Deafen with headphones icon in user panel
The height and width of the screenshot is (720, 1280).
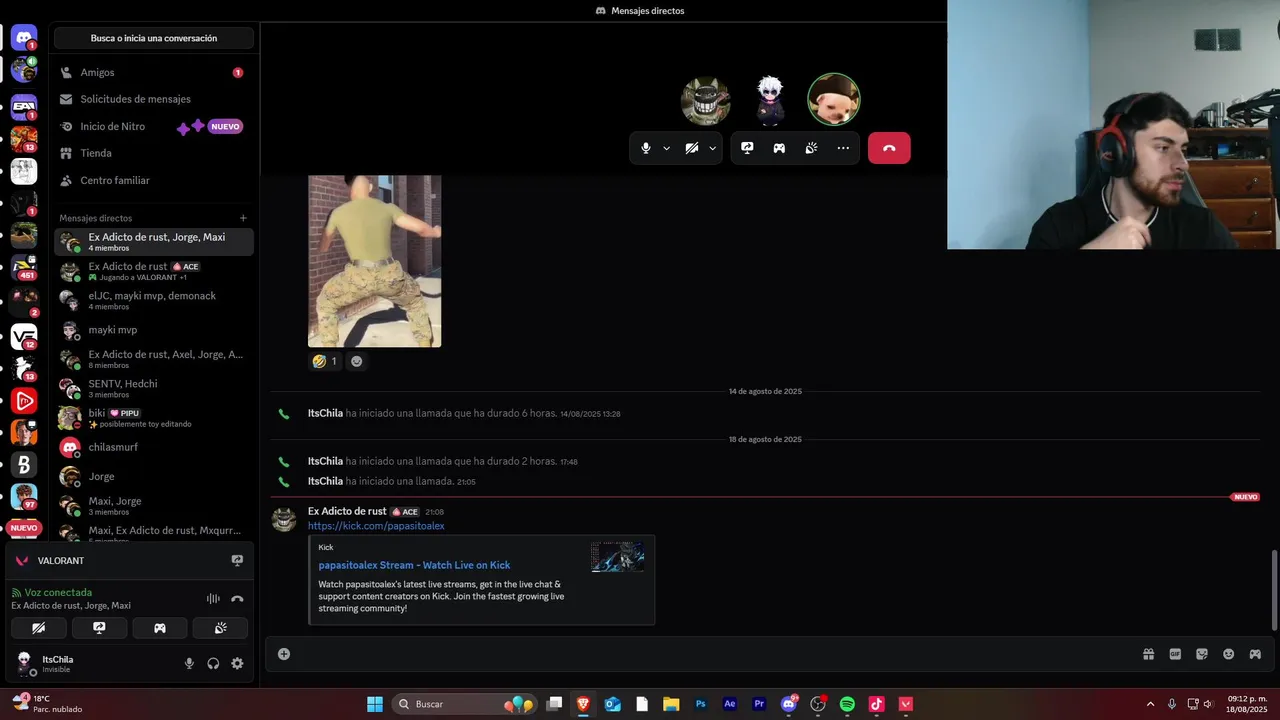213,663
